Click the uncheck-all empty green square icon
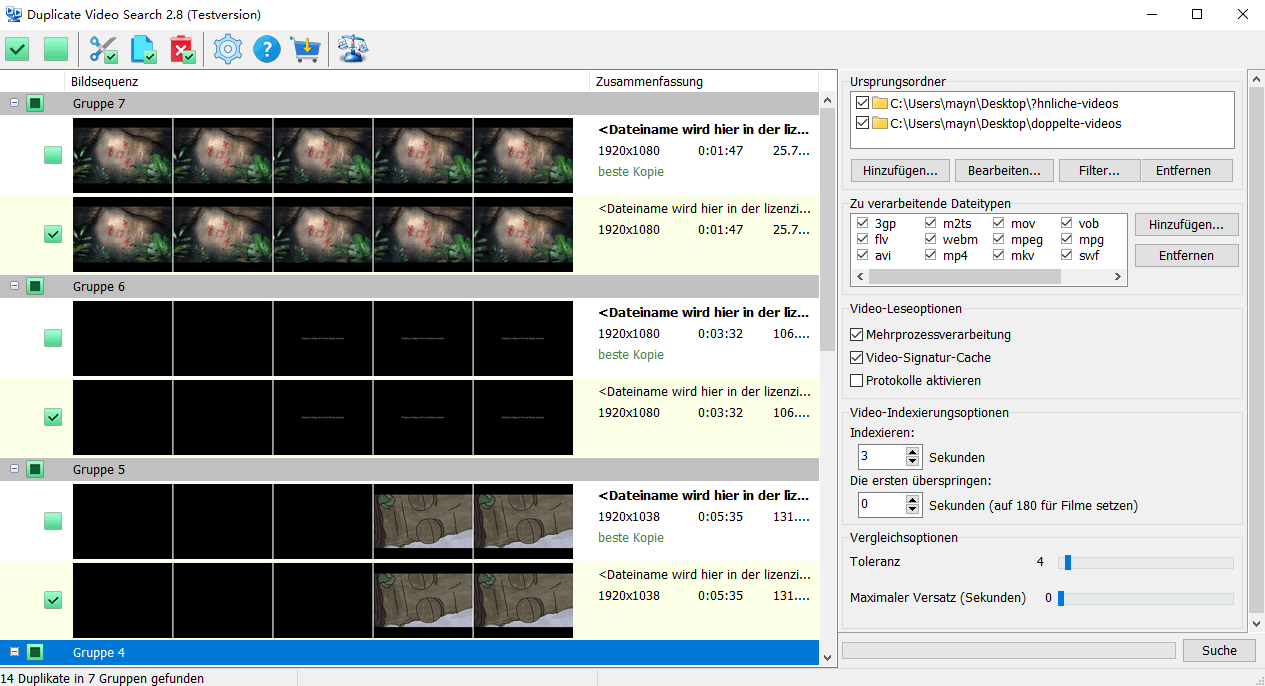The width and height of the screenshot is (1265, 686). coord(56,49)
